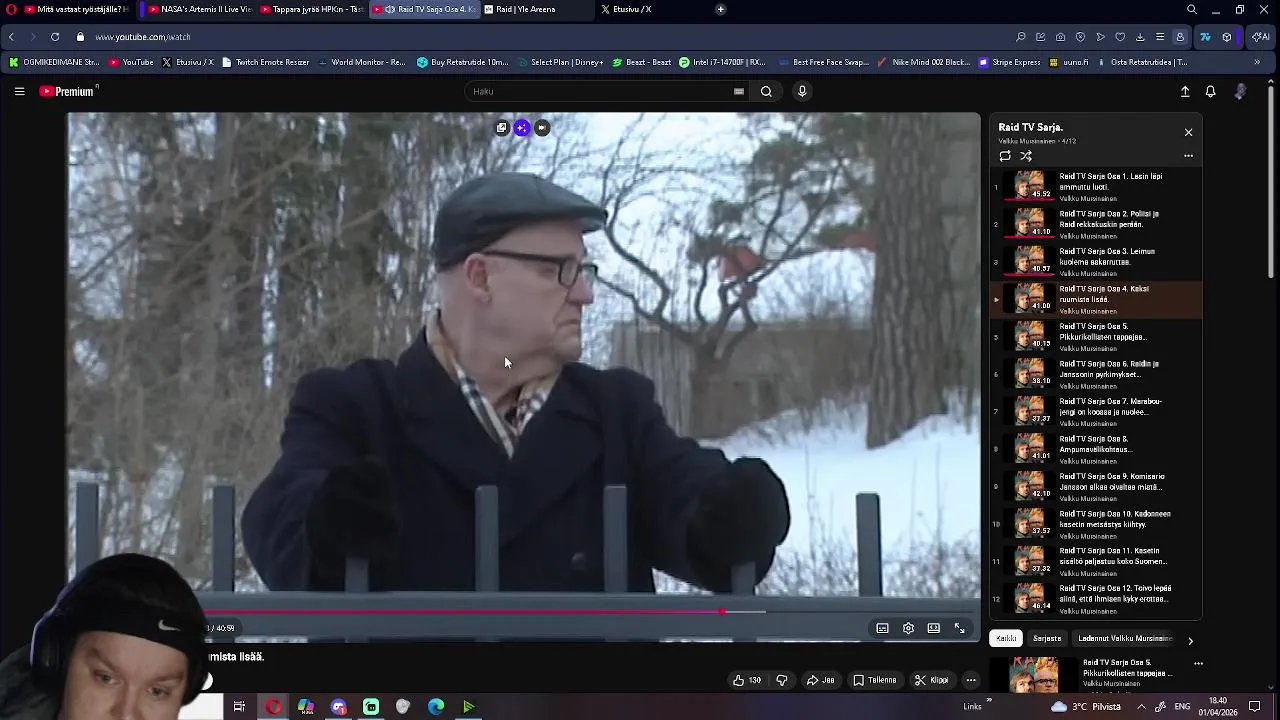Show hidden system tray icons
The image size is (1280, 720).
pos(1141,707)
